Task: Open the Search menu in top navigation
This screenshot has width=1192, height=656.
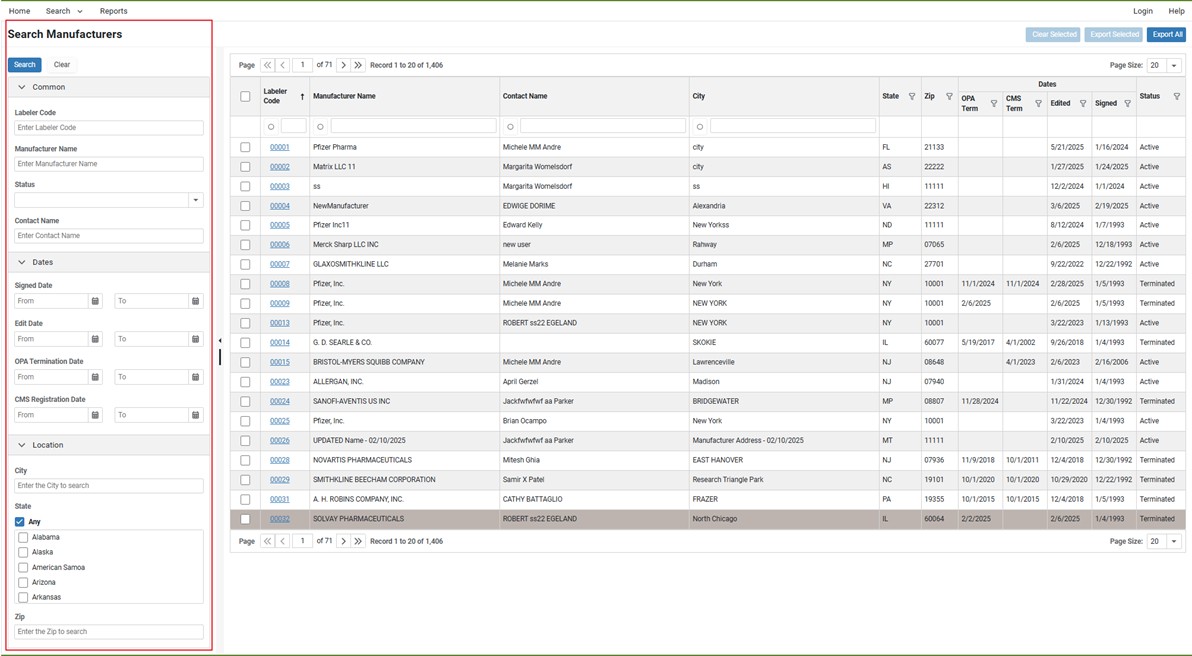Action: (64, 11)
